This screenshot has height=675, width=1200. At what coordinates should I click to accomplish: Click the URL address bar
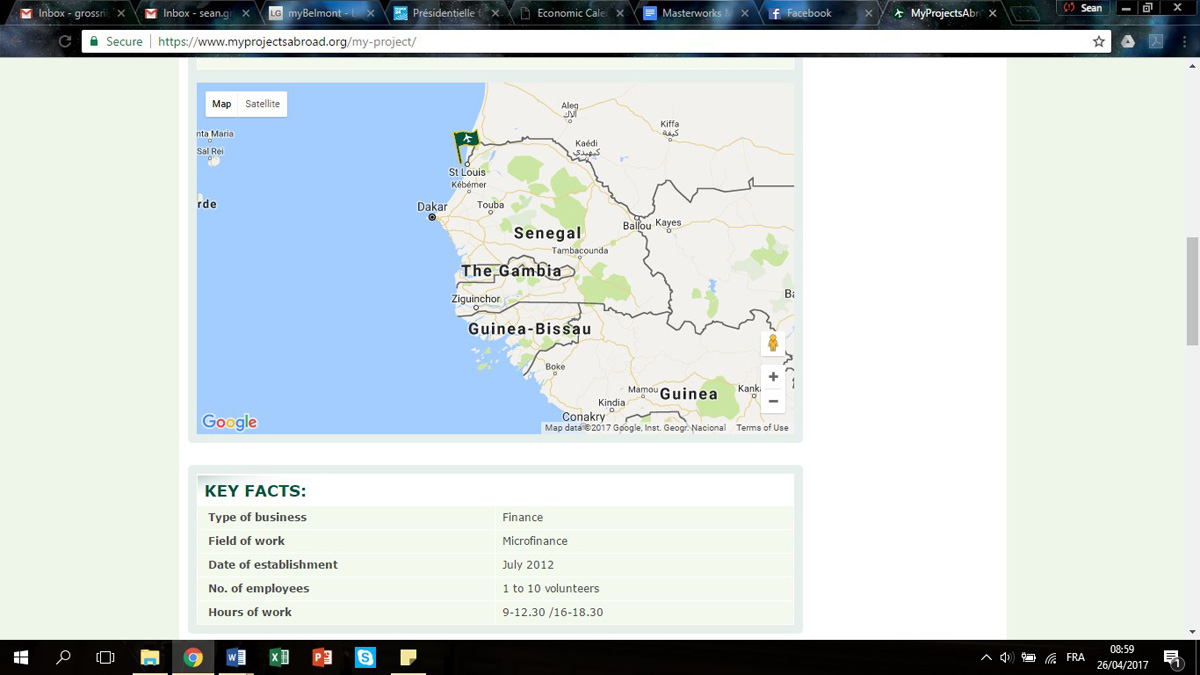pos(600,42)
